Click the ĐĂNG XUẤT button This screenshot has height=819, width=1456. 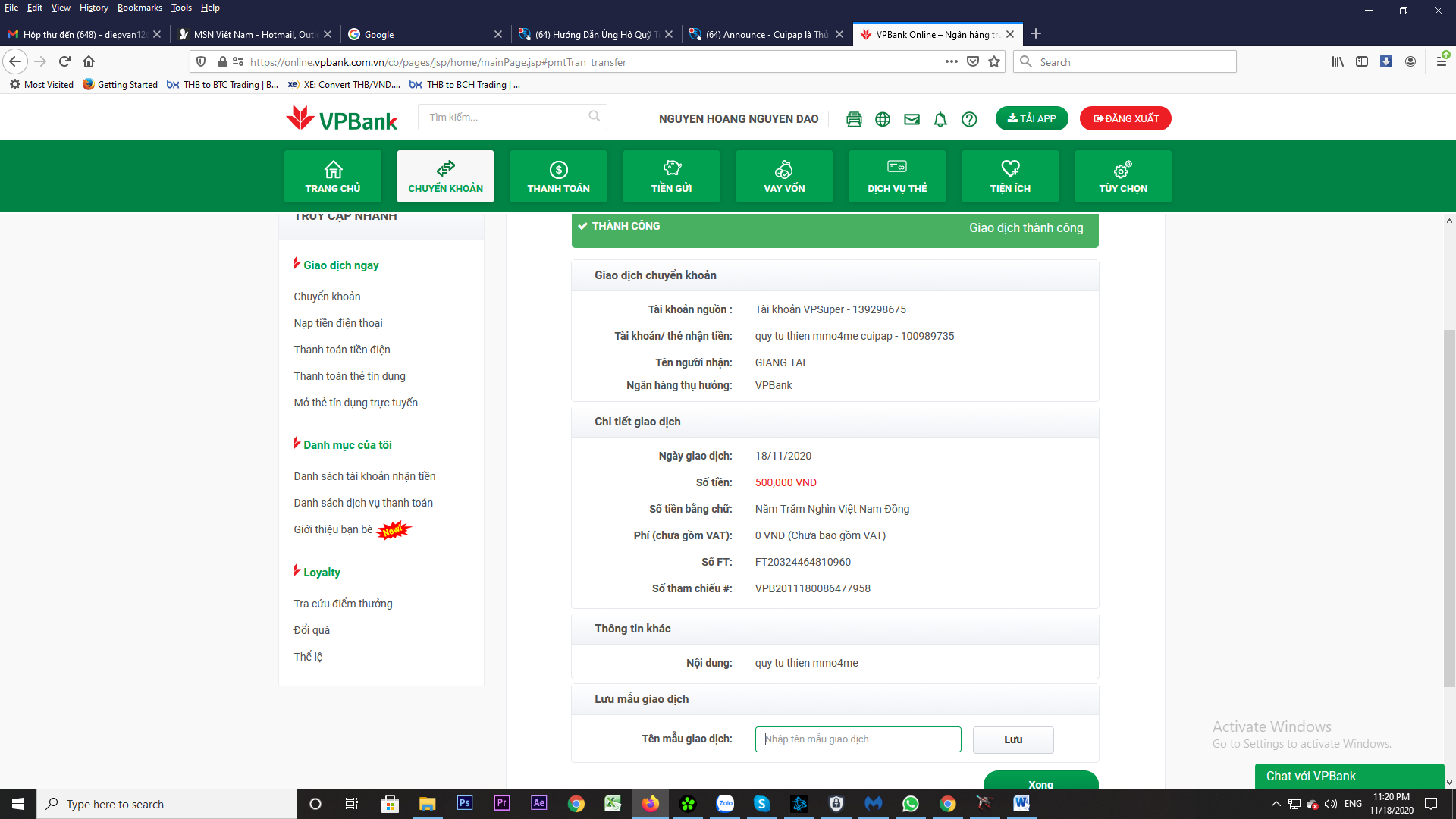point(1125,118)
